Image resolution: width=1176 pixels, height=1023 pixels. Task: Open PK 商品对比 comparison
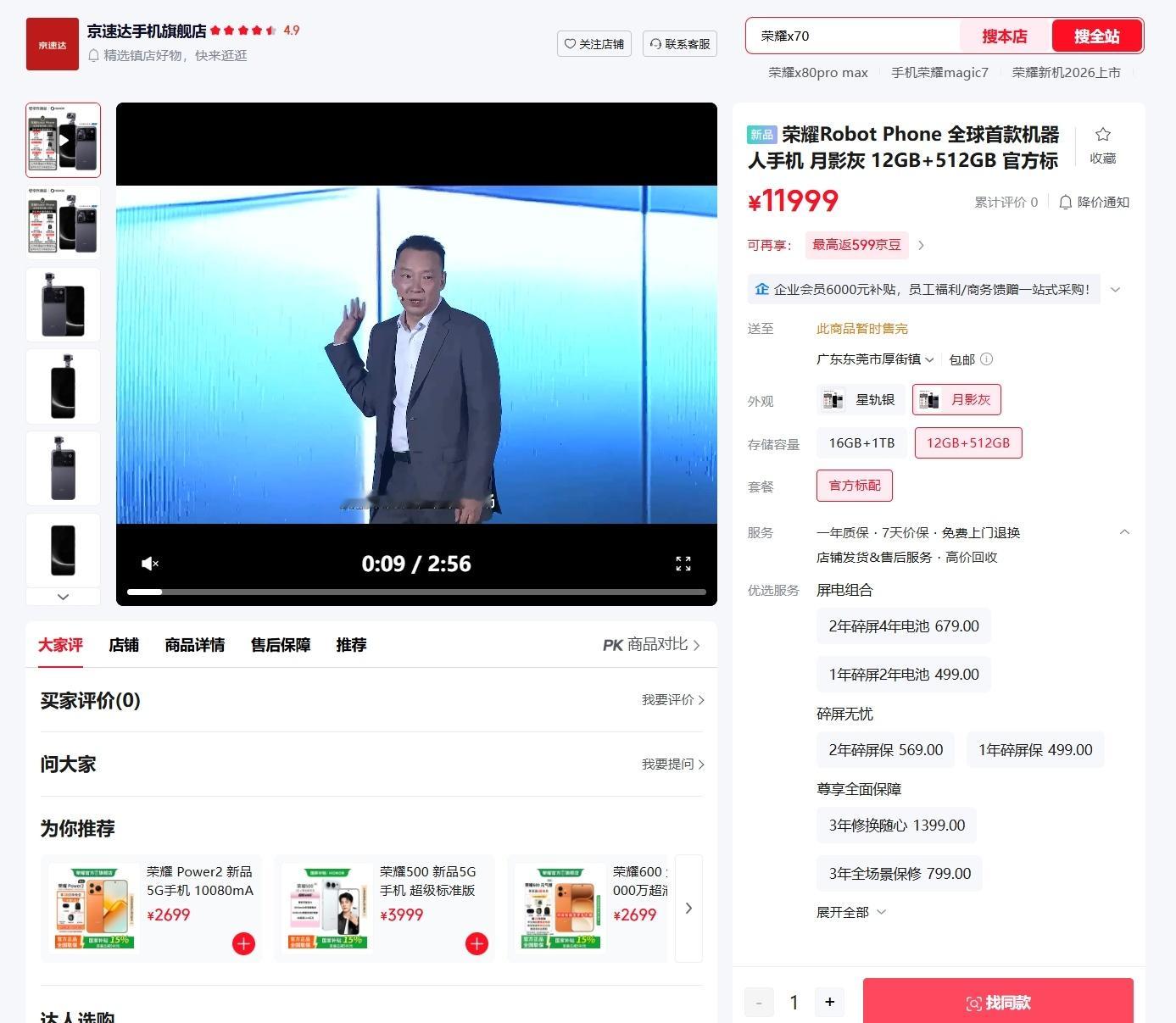651,645
